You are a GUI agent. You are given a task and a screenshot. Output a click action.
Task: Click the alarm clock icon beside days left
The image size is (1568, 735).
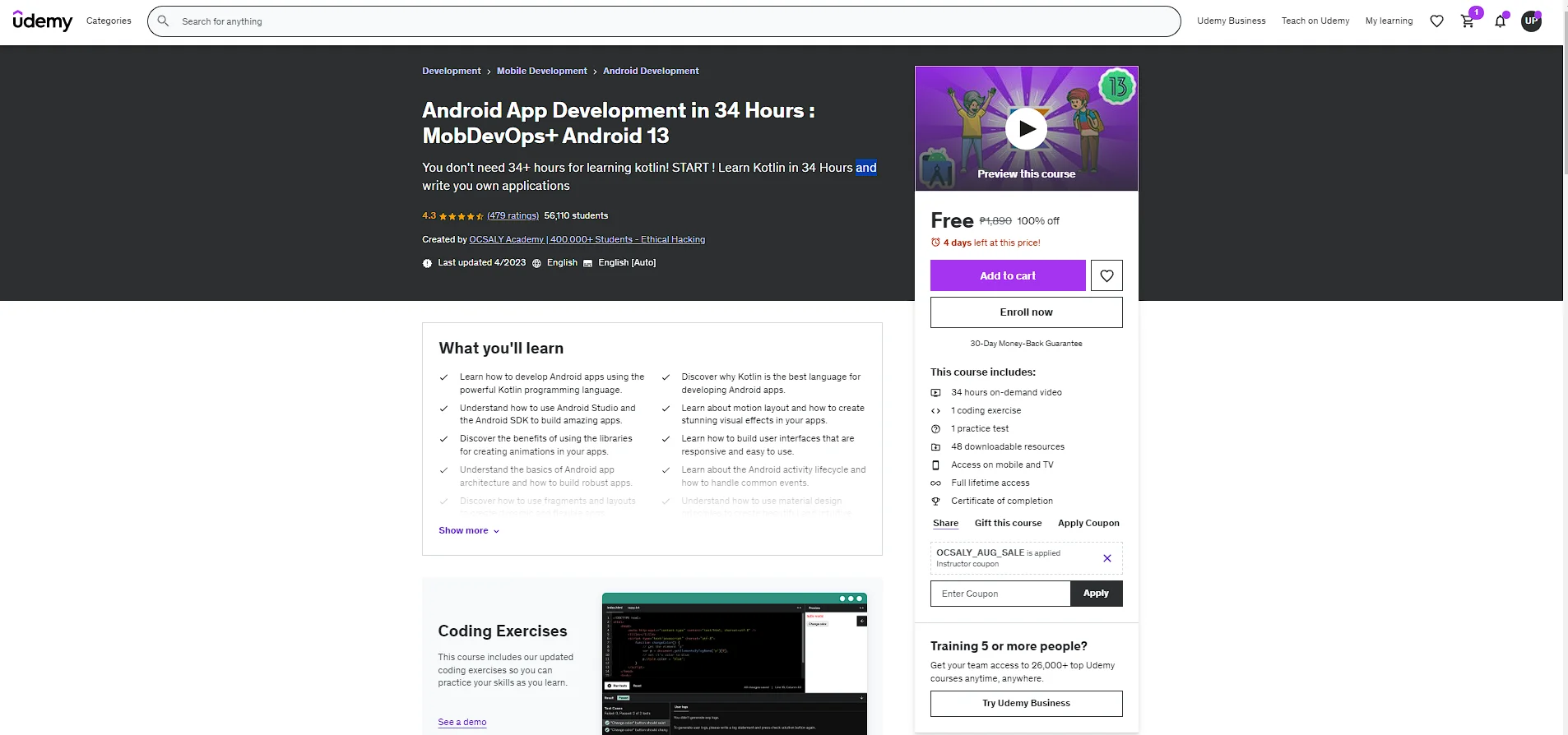[x=935, y=243]
